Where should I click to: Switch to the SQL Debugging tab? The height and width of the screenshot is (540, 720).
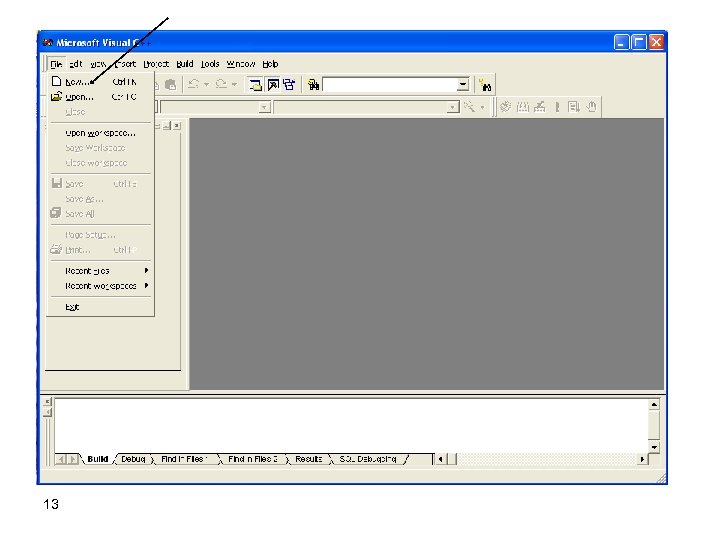point(367,459)
